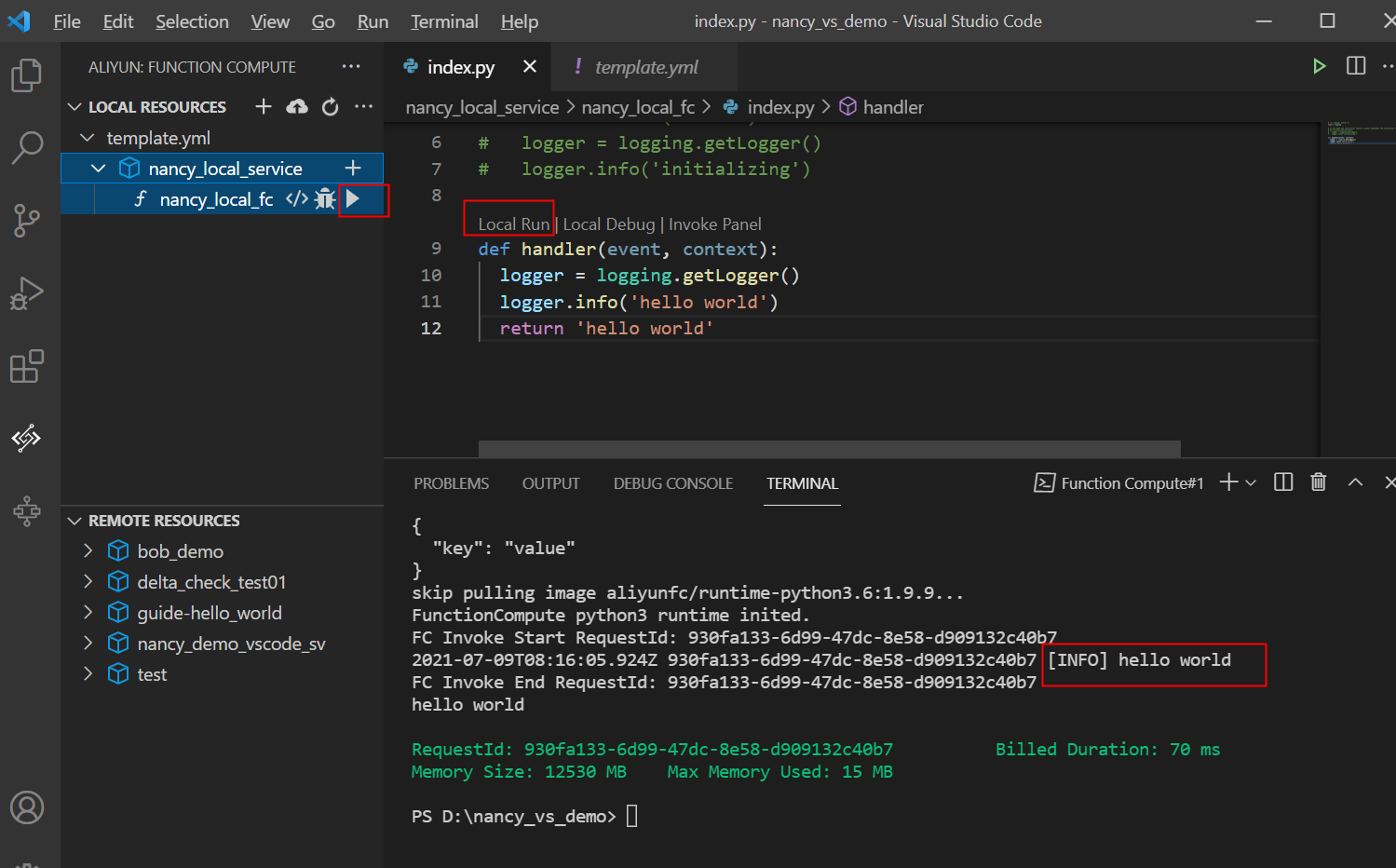Open the Go menu
This screenshot has height=868, width=1396.
pyautogui.click(x=323, y=21)
